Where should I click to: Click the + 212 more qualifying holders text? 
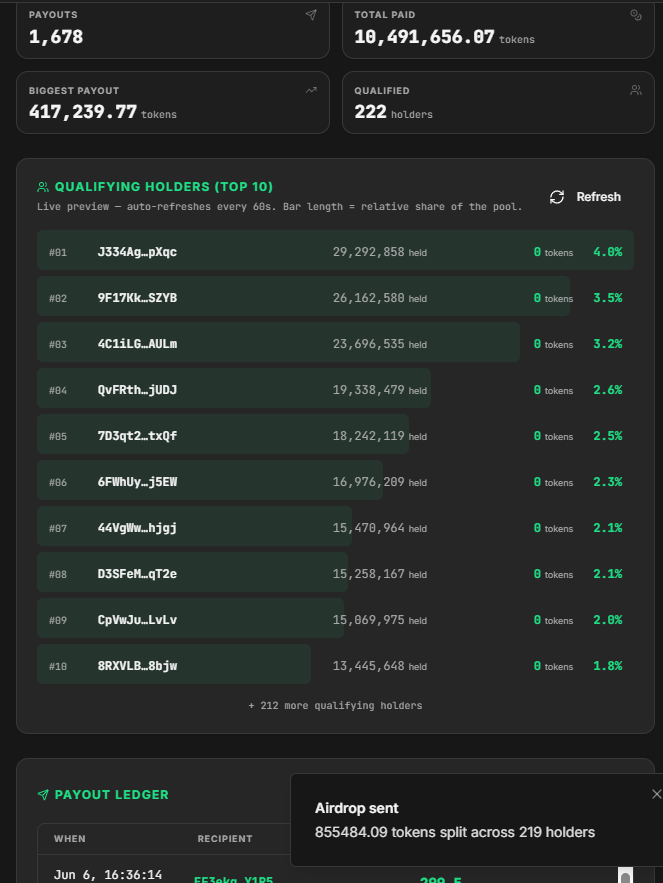pyautogui.click(x=335, y=706)
